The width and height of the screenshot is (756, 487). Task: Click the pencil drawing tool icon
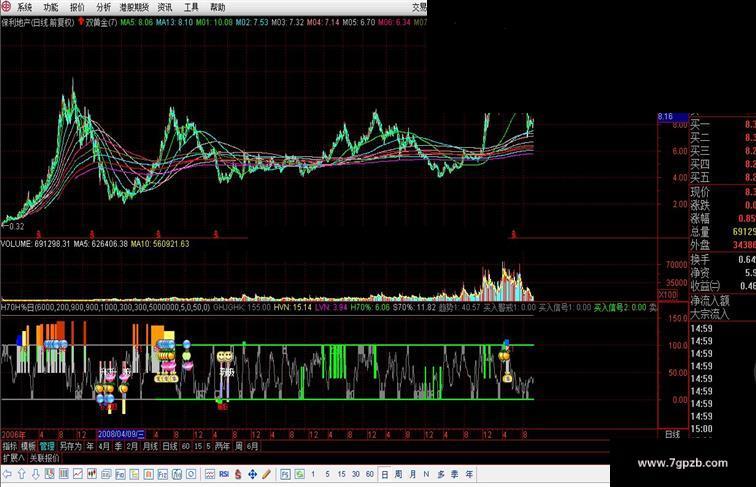point(266,474)
